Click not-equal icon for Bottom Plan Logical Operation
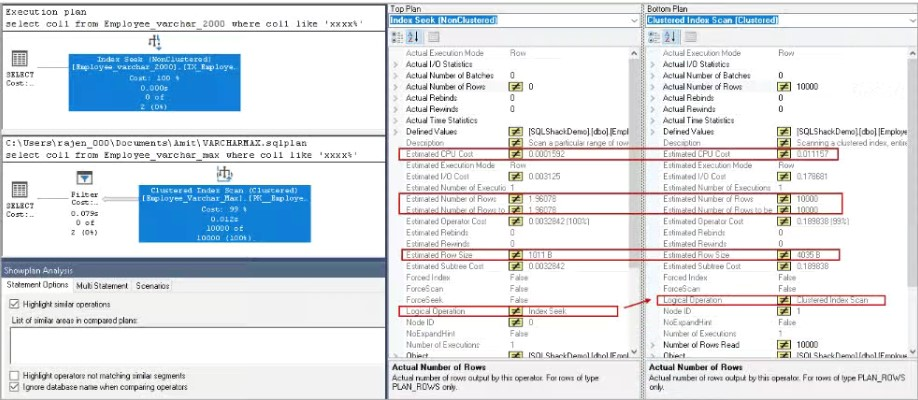 784,300
